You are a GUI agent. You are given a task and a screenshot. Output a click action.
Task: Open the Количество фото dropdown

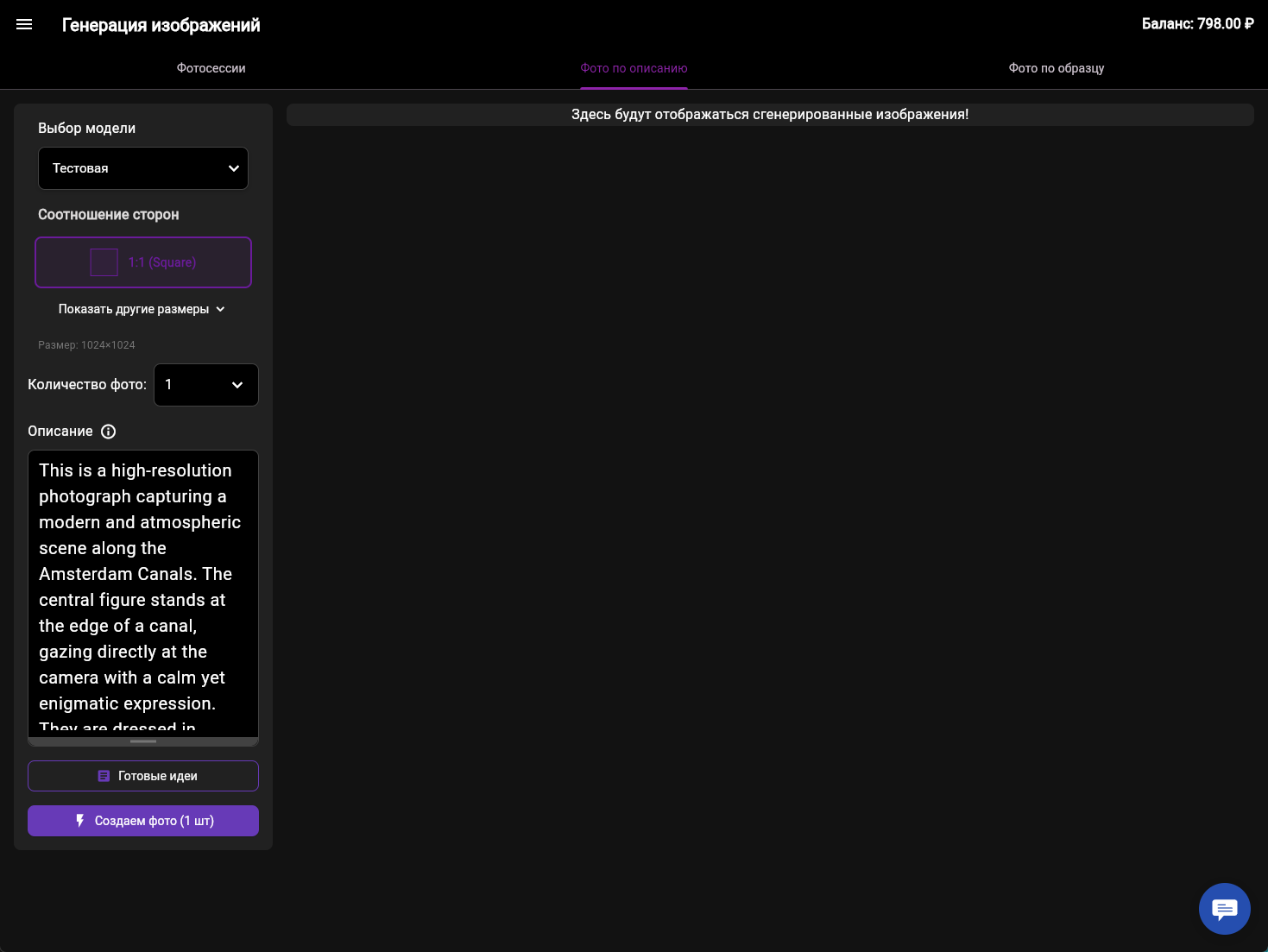point(205,385)
